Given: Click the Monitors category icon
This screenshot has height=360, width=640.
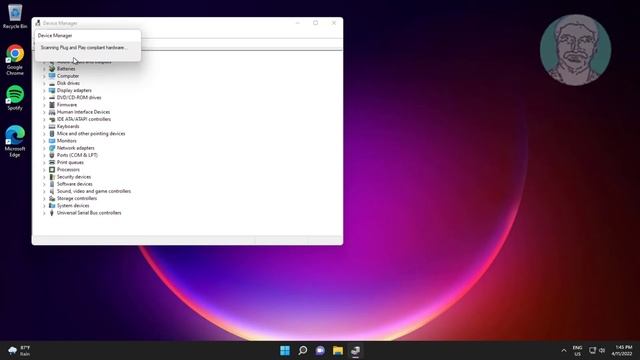Looking at the screenshot, I should (52, 141).
